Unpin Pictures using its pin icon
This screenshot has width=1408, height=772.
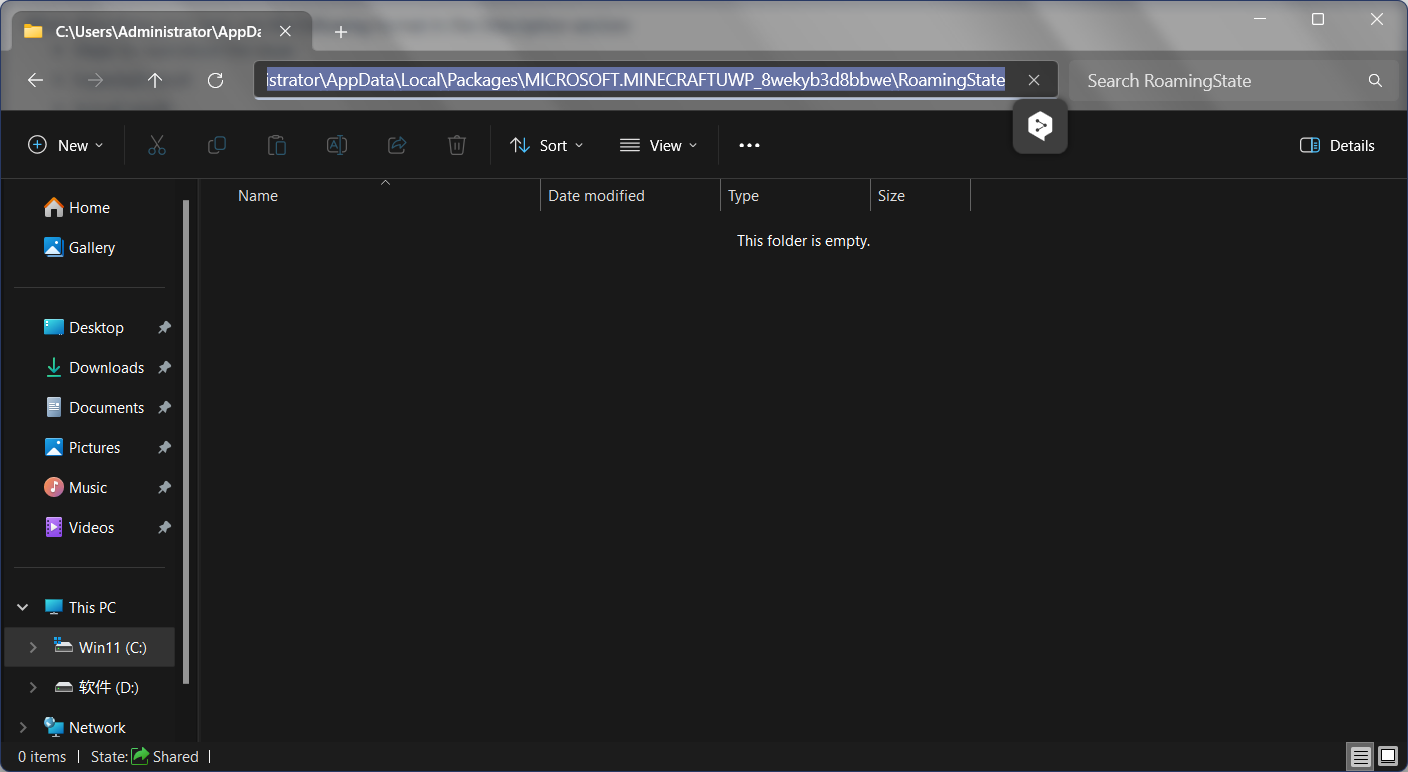coord(164,447)
